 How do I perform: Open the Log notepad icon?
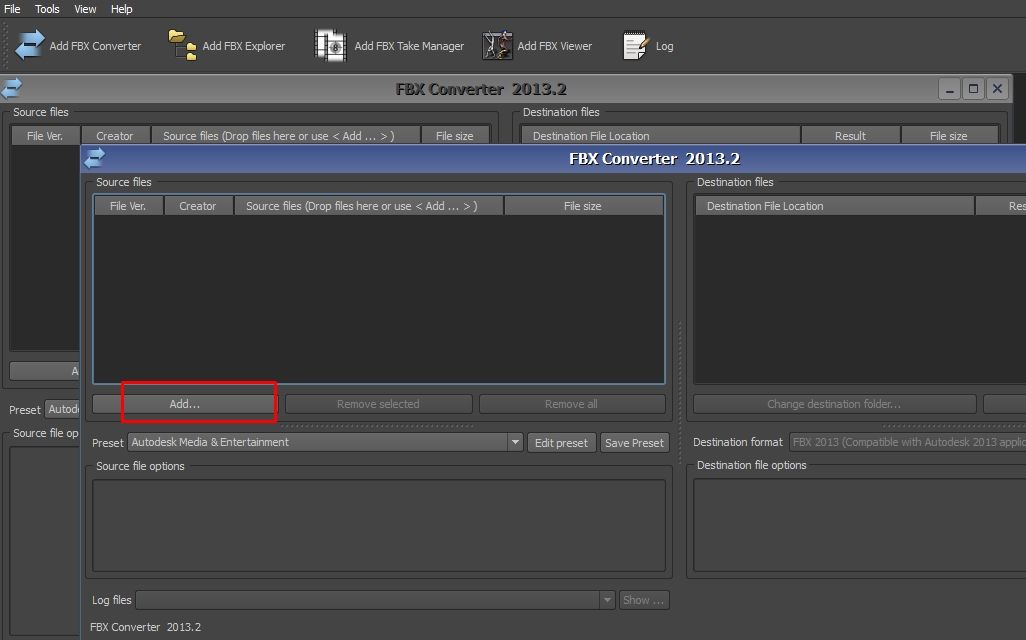[635, 45]
